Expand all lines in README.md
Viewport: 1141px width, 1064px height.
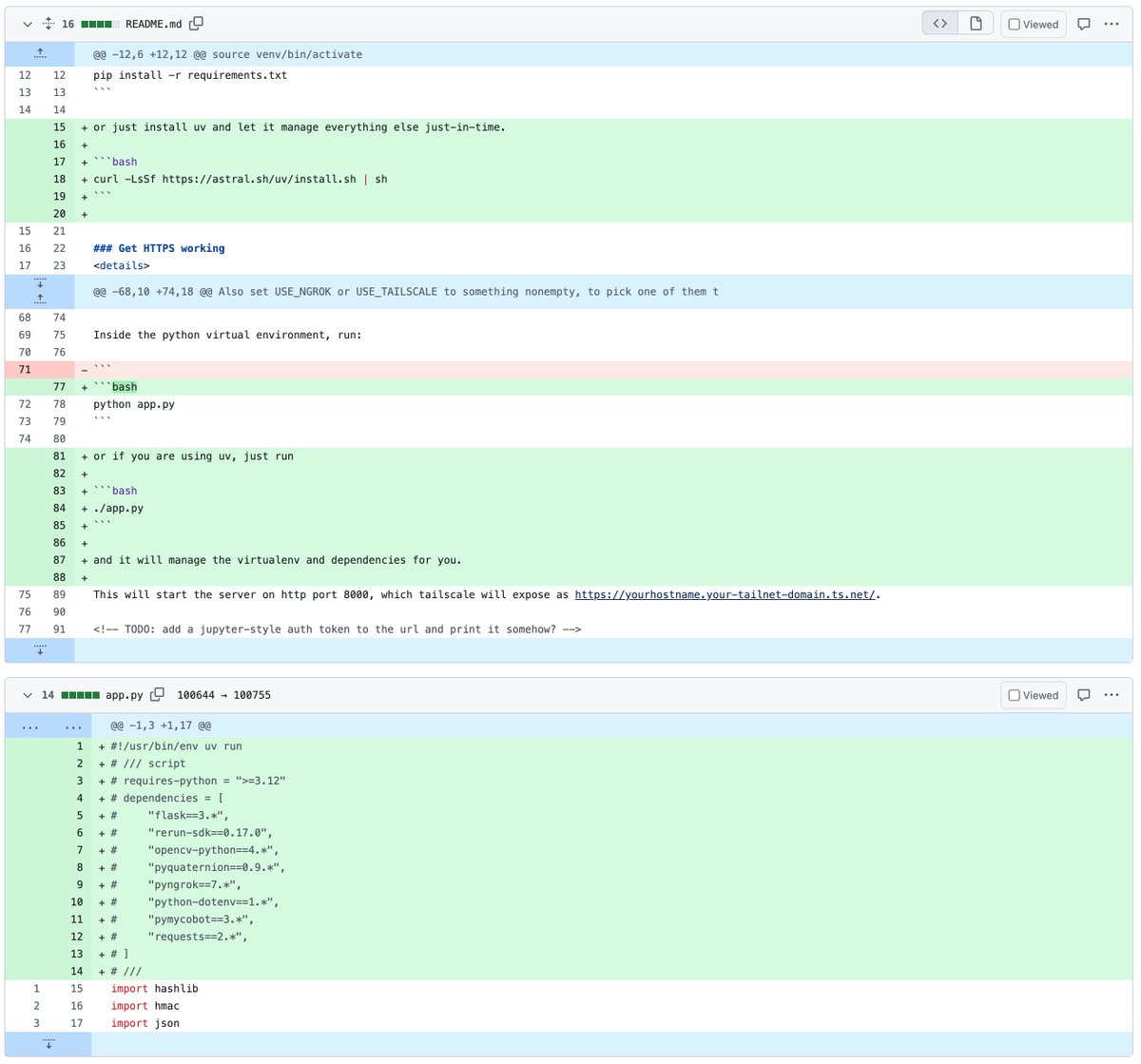(48, 24)
